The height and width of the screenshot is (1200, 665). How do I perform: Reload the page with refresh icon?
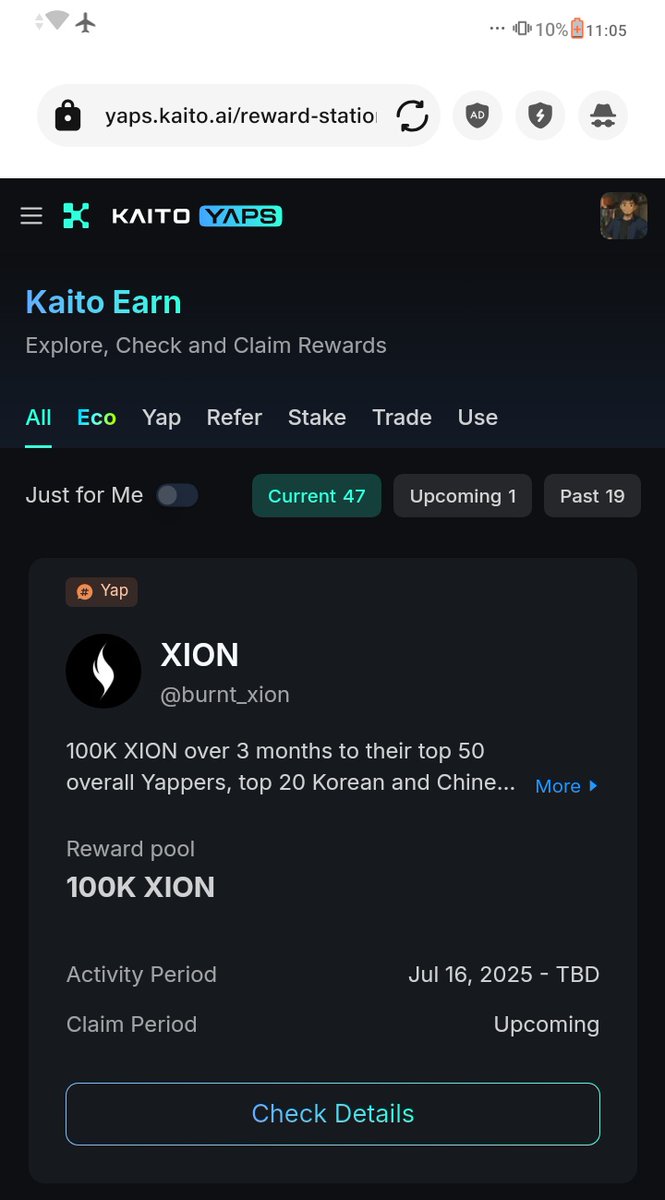tap(412, 116)
